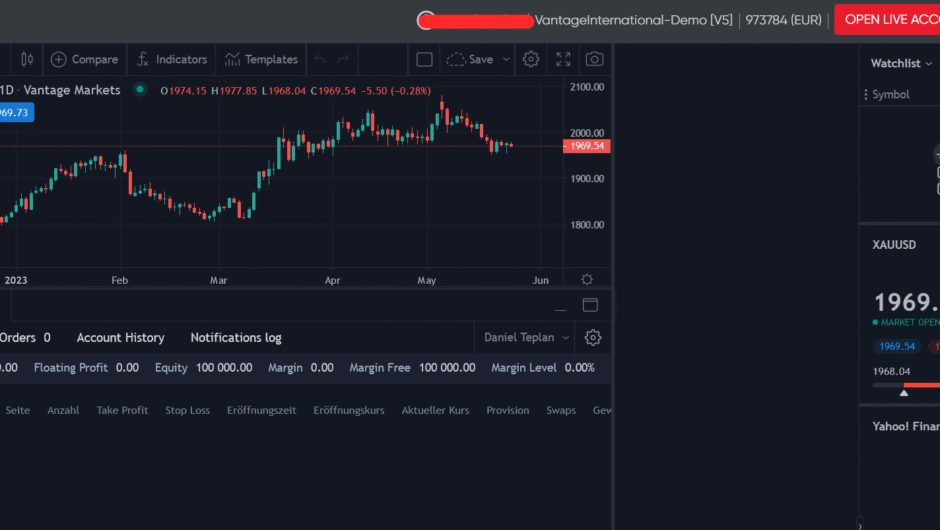Click the 2100.00 price scale label
Image resolution: width=940 pixels, height=530 pixels.
point(587,87)
